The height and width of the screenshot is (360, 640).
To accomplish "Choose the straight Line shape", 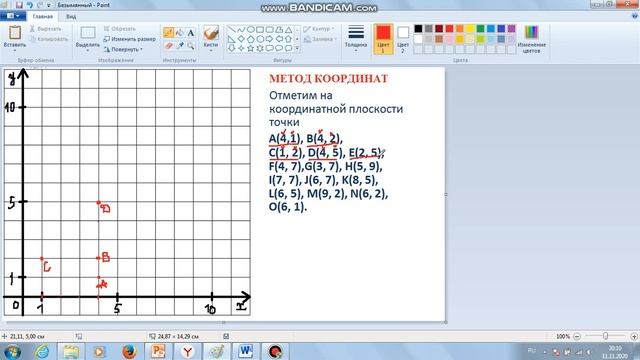I will click(x=231, y=30).
